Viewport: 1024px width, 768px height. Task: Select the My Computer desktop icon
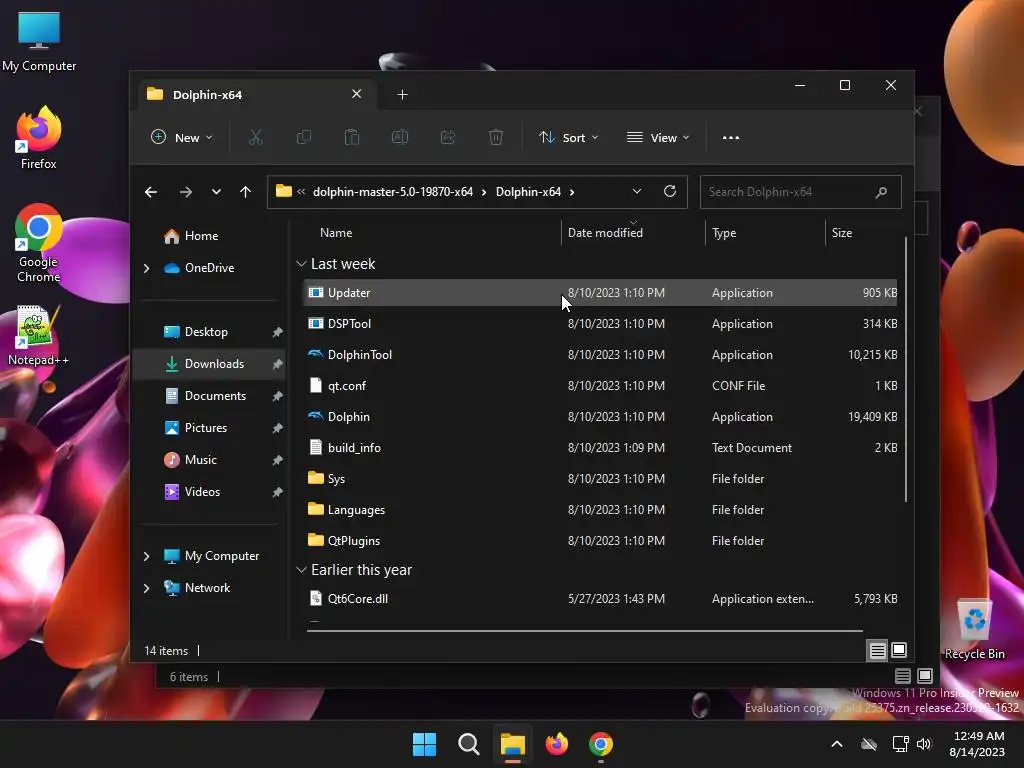[x=39, y=41]
